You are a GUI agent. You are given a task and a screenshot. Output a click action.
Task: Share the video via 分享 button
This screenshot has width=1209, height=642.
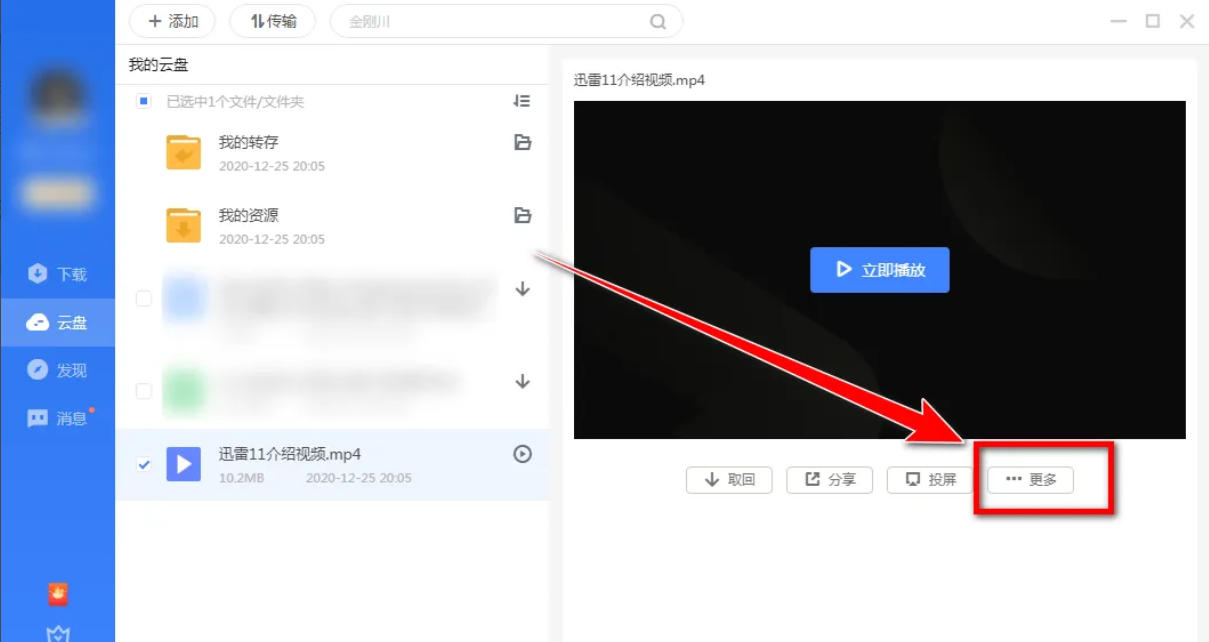(829, 479)
